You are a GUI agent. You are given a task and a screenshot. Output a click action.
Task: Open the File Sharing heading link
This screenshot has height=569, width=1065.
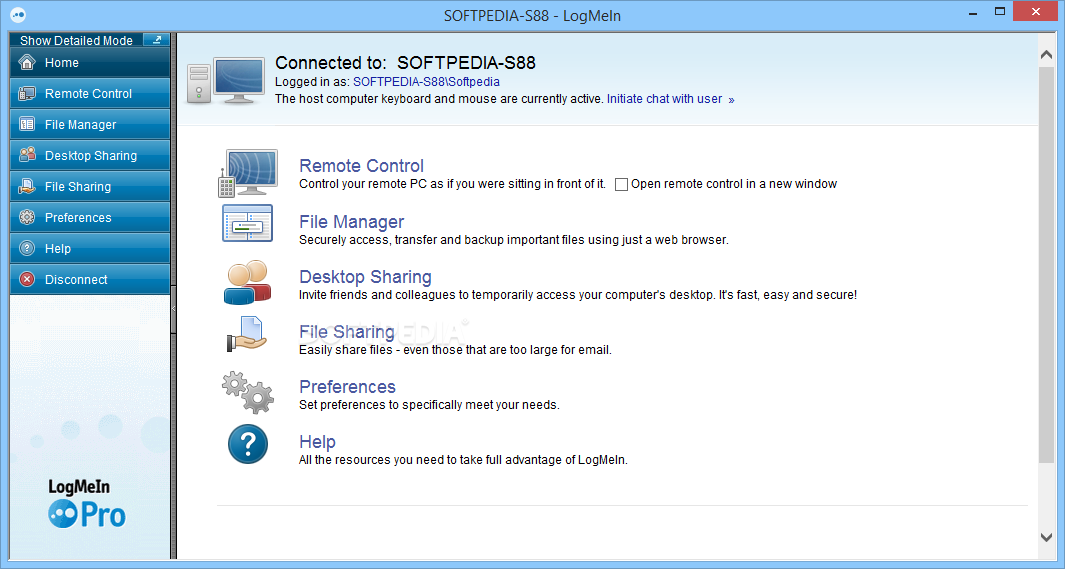coord(346,332)
